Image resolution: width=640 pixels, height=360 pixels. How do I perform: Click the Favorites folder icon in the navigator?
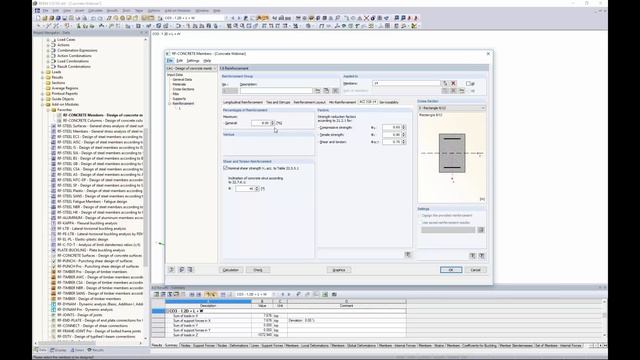tap(53, 110)
